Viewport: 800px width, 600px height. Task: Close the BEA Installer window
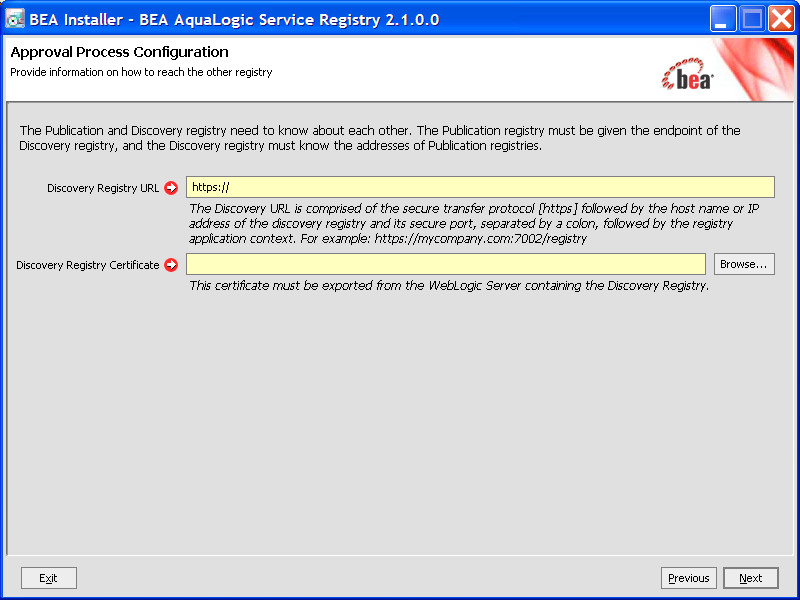[781, 19]
